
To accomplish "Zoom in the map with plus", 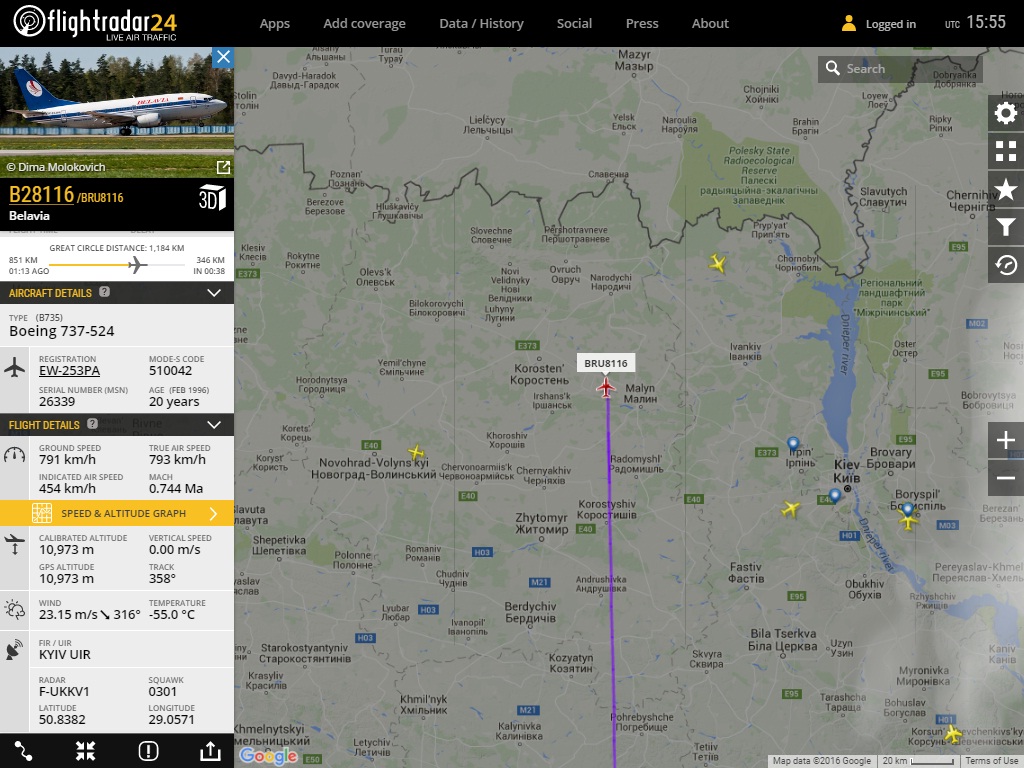I will (x=1006, y=440).
